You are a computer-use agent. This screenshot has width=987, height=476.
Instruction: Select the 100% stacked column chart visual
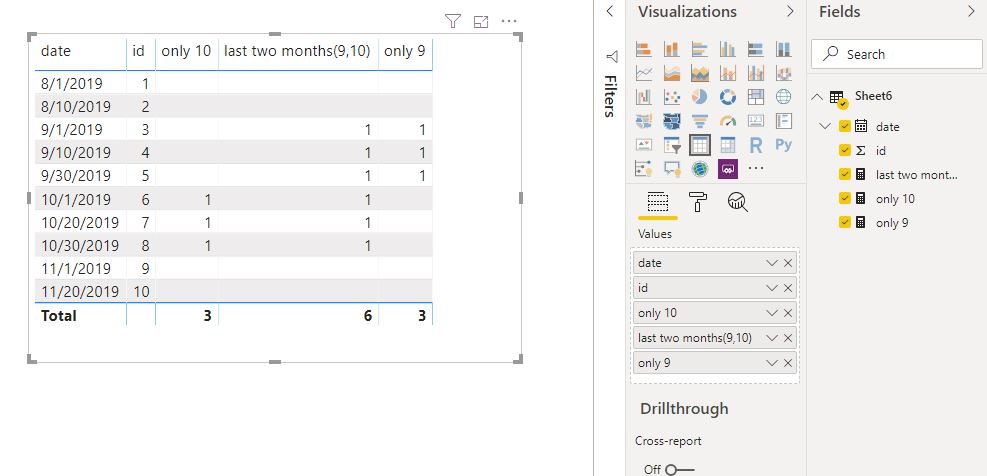[784, 49]
